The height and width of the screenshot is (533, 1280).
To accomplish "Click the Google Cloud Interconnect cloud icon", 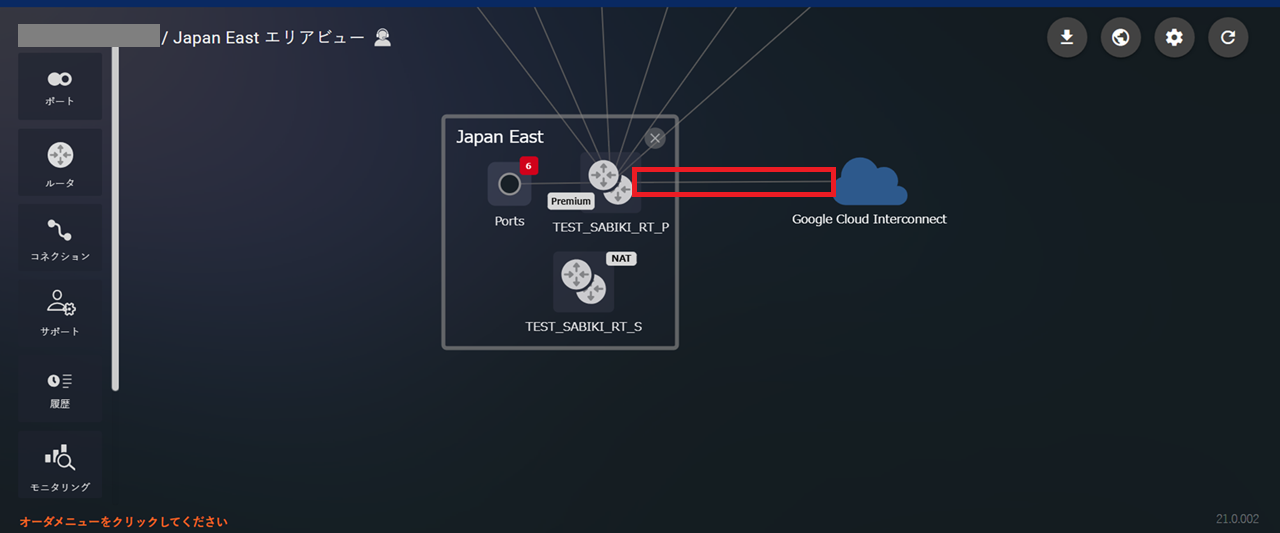I will pyautogui.click(x=869, y=181).
